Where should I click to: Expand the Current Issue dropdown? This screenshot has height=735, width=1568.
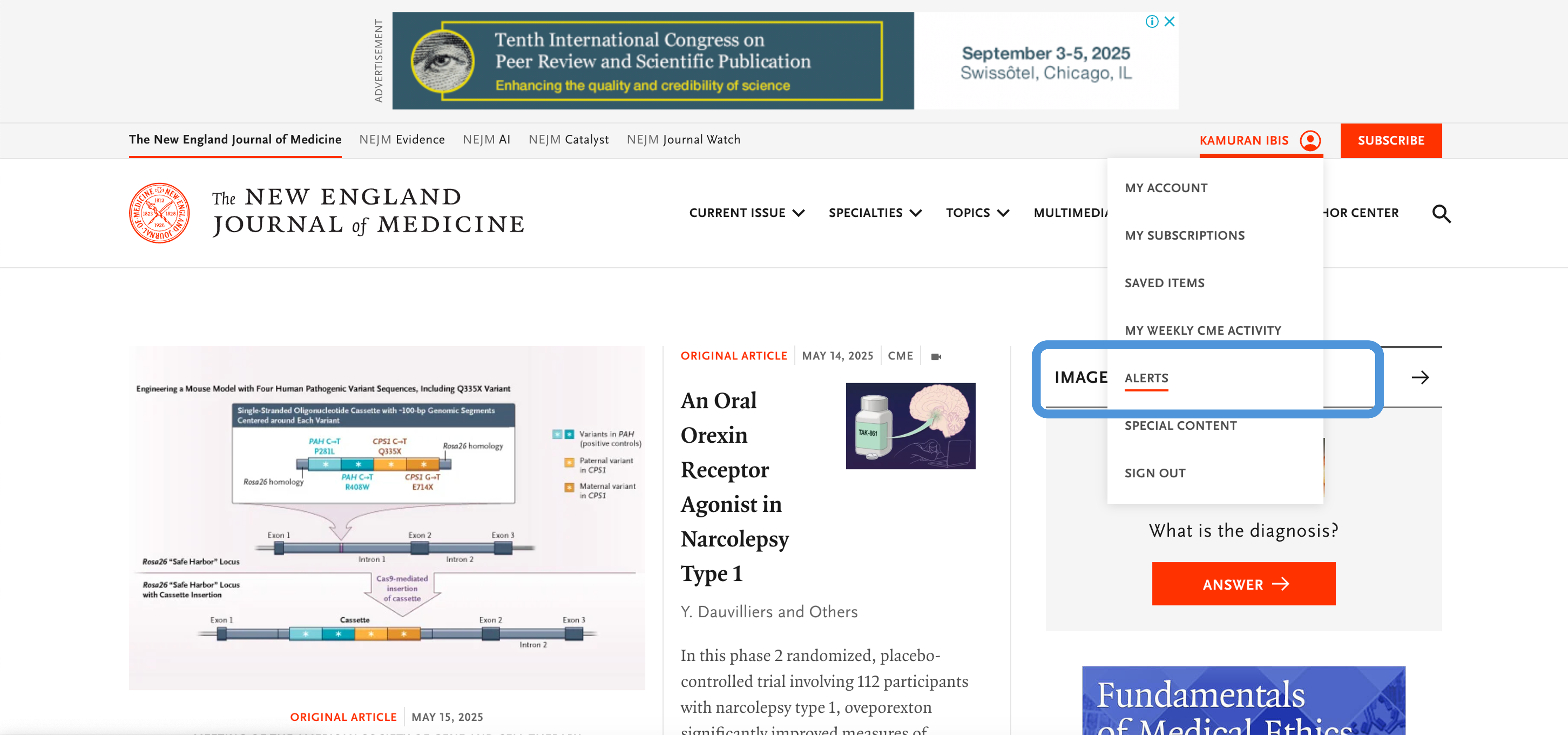coord(747,212)
